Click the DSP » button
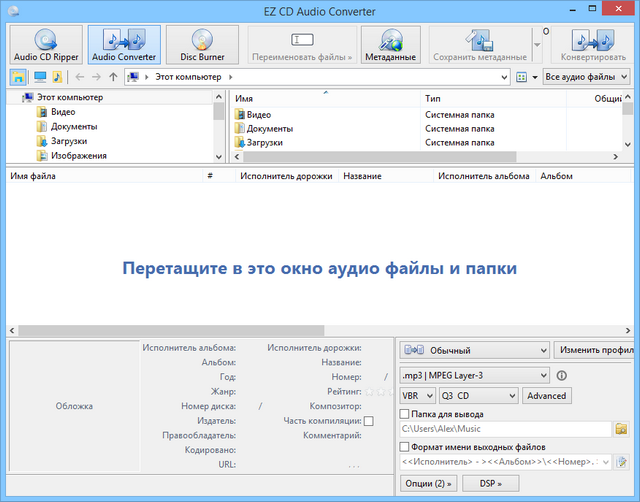The image size is (640, 502). point(490,483)
